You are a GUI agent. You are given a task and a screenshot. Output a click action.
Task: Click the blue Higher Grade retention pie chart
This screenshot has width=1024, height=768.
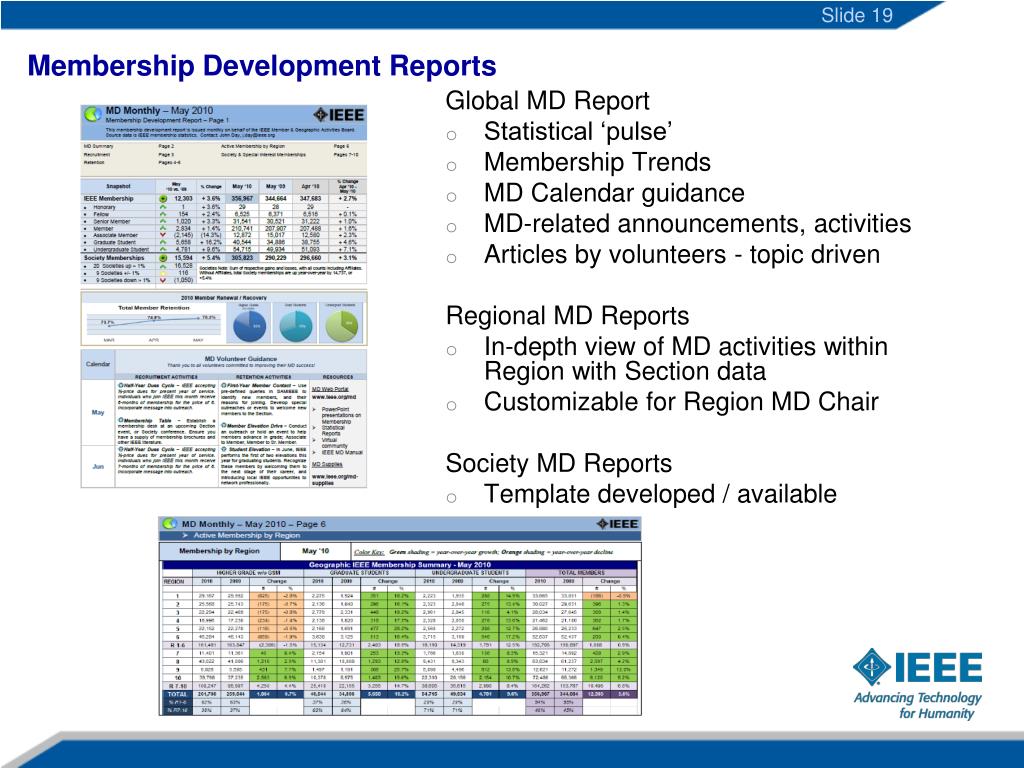pyautogui.click(x=249, y=325)
